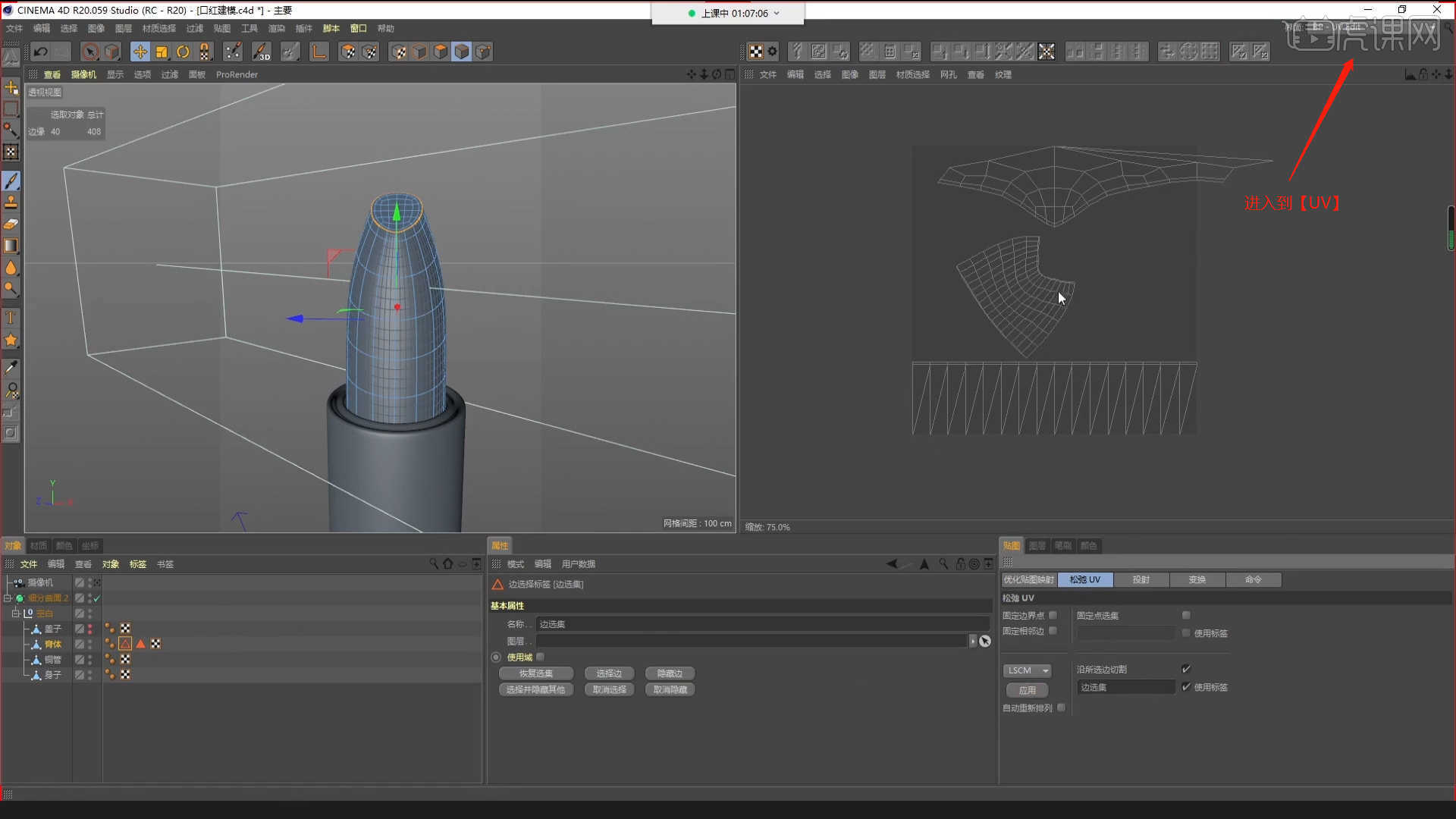Open UV toolbar gear settings icon
Image resolution: width=1456 pixels, height=819 pixels.
click(x=772, y=52)
